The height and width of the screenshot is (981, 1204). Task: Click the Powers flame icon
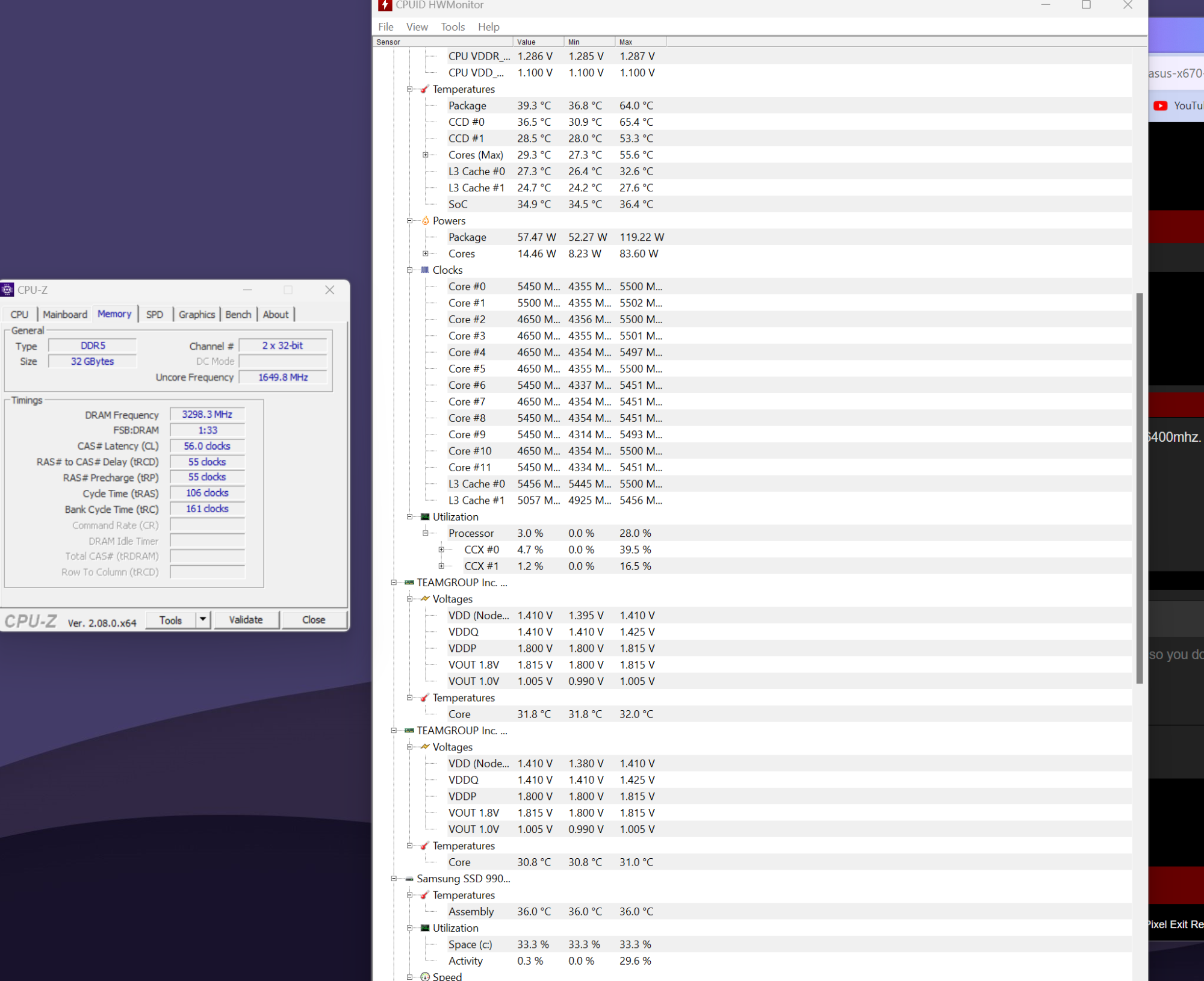tap(425, 221)
